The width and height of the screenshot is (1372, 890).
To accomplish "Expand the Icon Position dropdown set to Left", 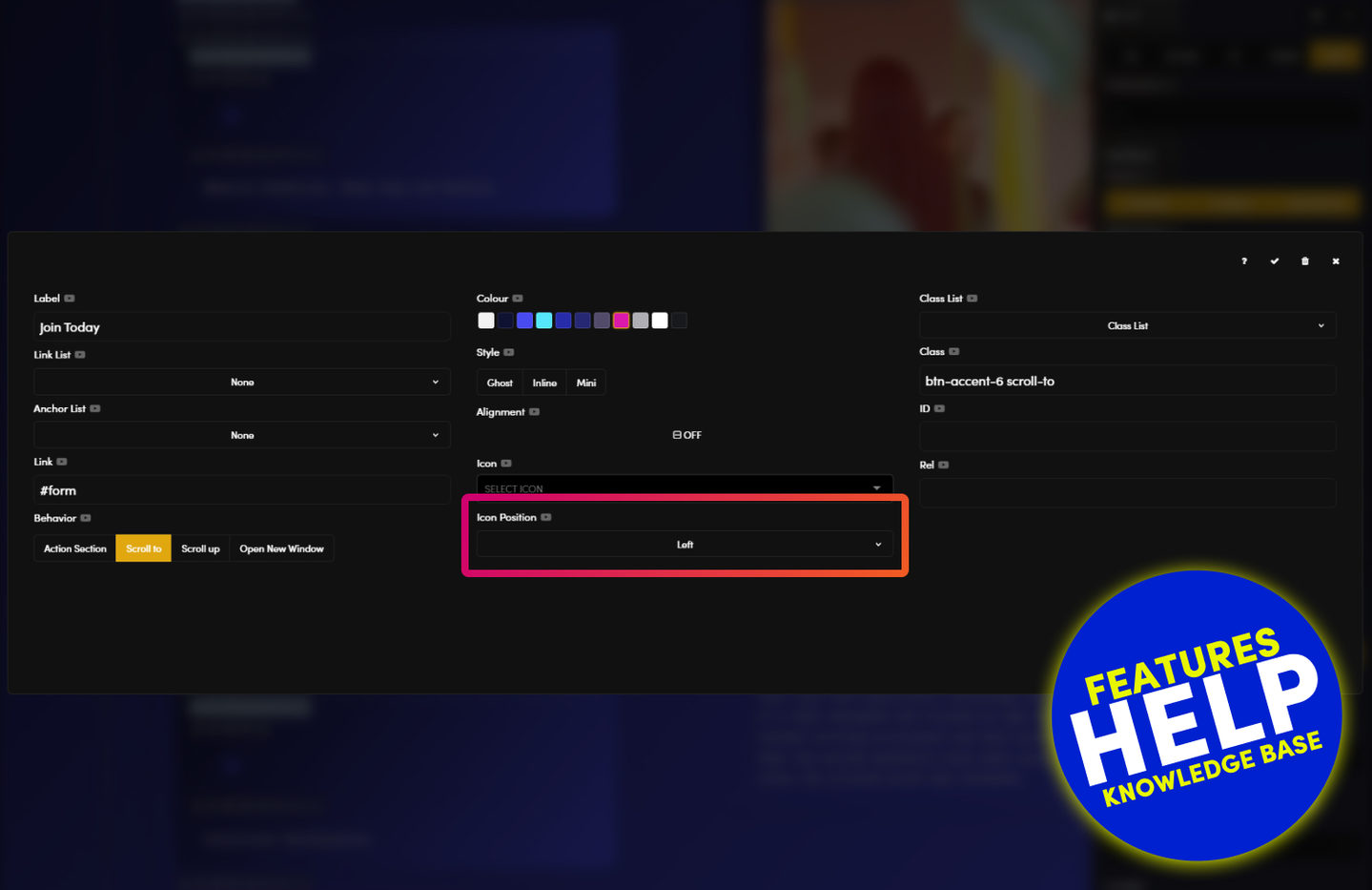I will (x=685, y=545).
